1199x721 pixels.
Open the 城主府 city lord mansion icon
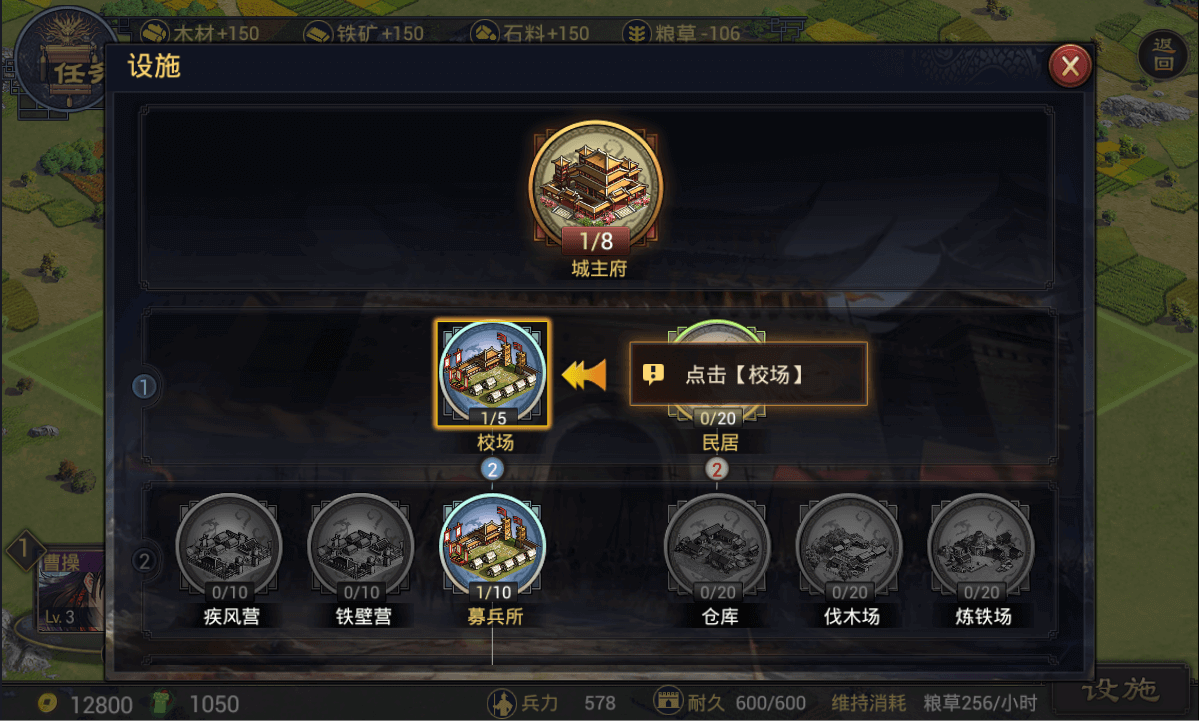596,187
